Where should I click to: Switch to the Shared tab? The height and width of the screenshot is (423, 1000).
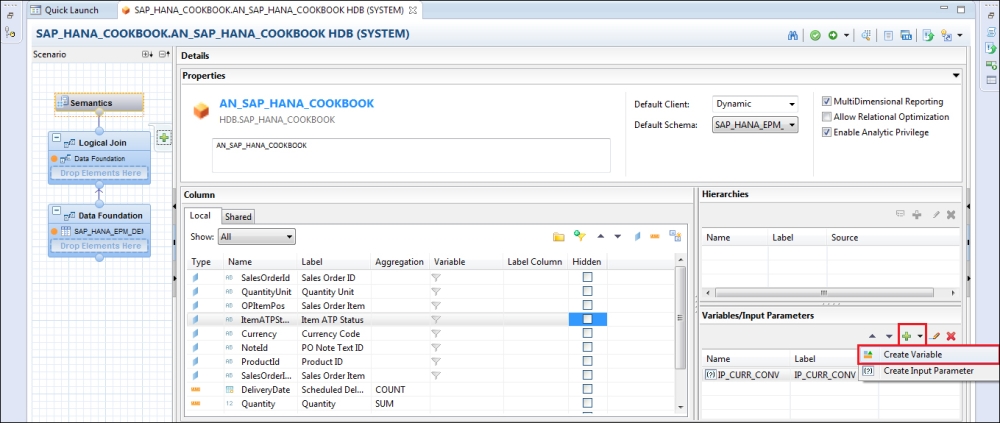point(238,217)
